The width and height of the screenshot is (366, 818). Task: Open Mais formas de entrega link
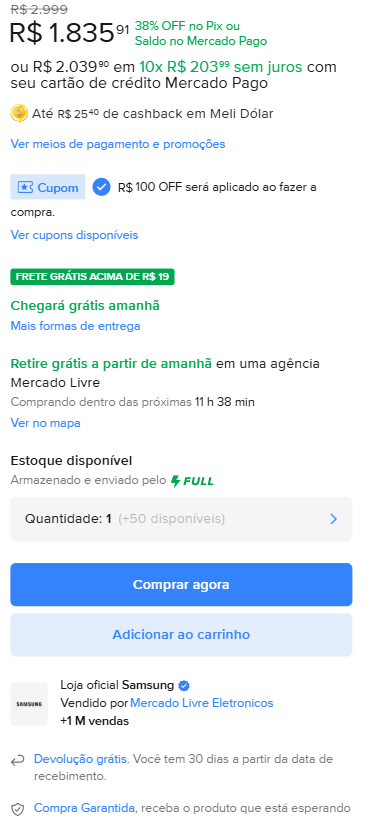point(76,326)
